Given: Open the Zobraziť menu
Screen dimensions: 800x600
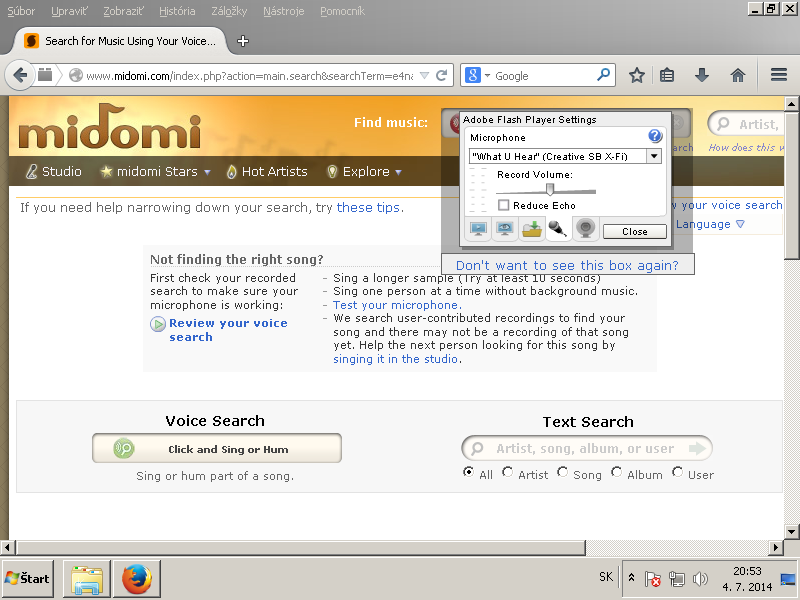Looking at the screenshot, I should point(123,11).
